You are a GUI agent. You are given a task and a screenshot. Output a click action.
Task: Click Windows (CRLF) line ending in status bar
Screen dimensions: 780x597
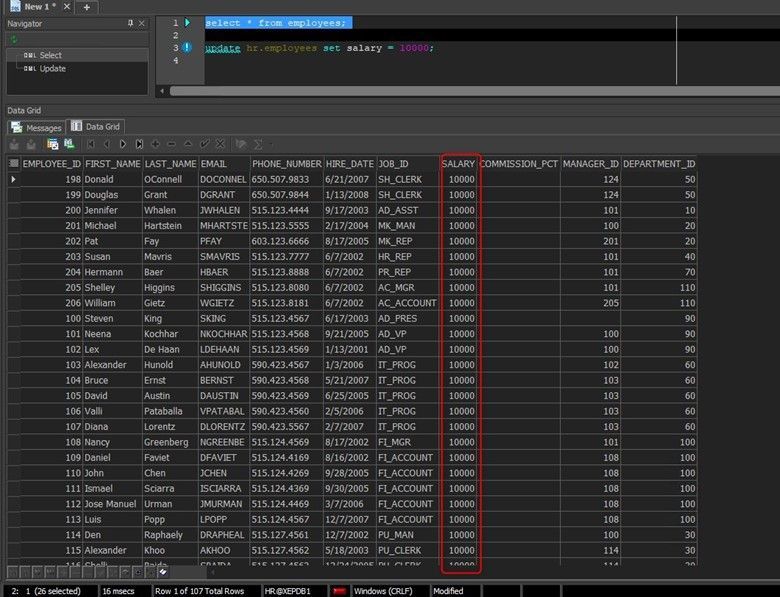[x=383, y=591]
